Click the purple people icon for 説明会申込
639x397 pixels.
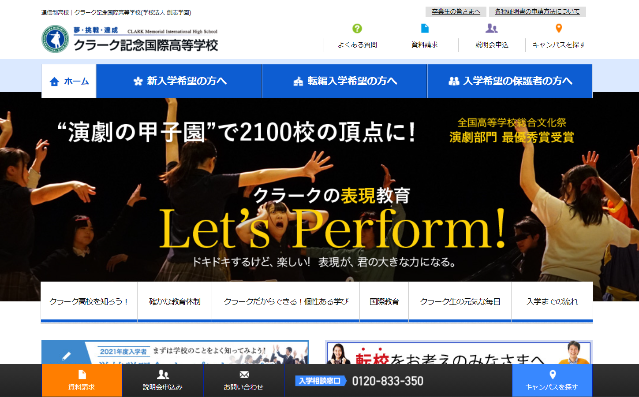point(491,29)
